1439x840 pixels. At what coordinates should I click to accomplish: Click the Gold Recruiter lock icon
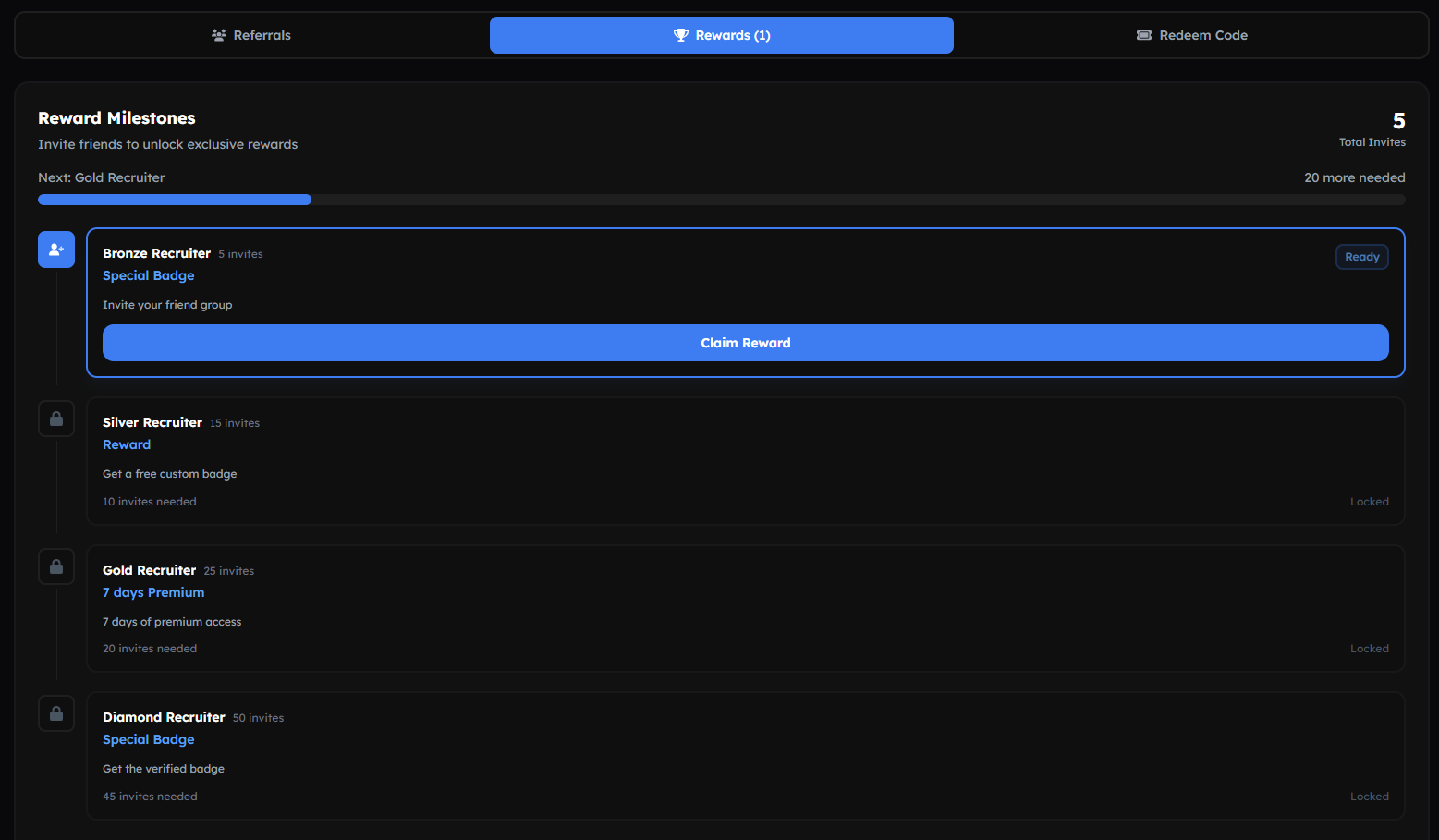(x=56, y=566)
